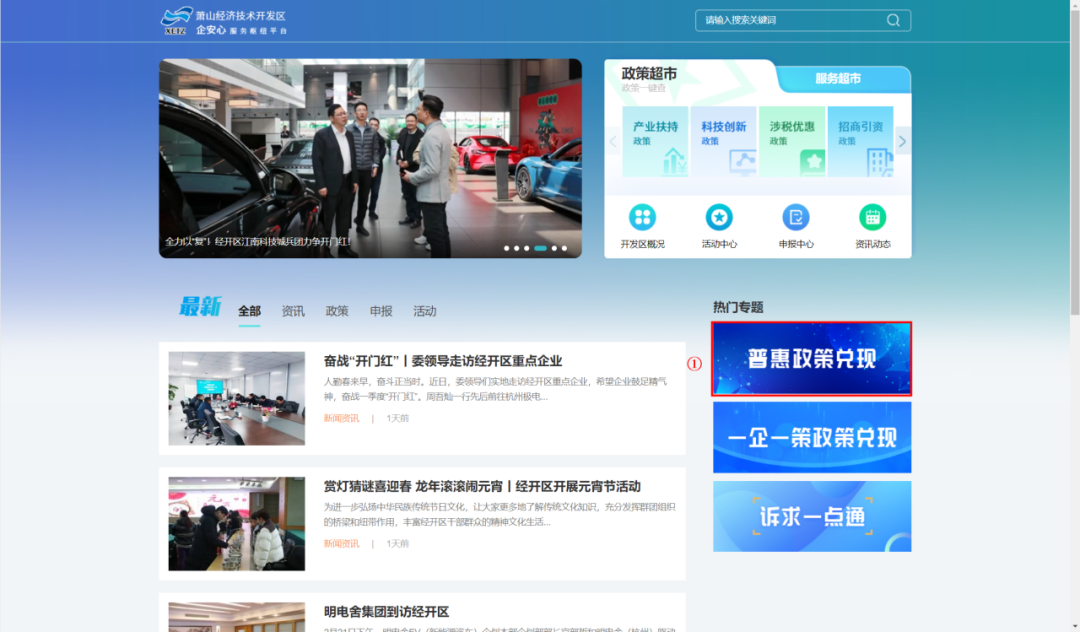Click 新闻资讯 tag under 奋战开门红 article
Image resolution: width=1080 pixels, height=632 pixels.
[x=342, y=418]
